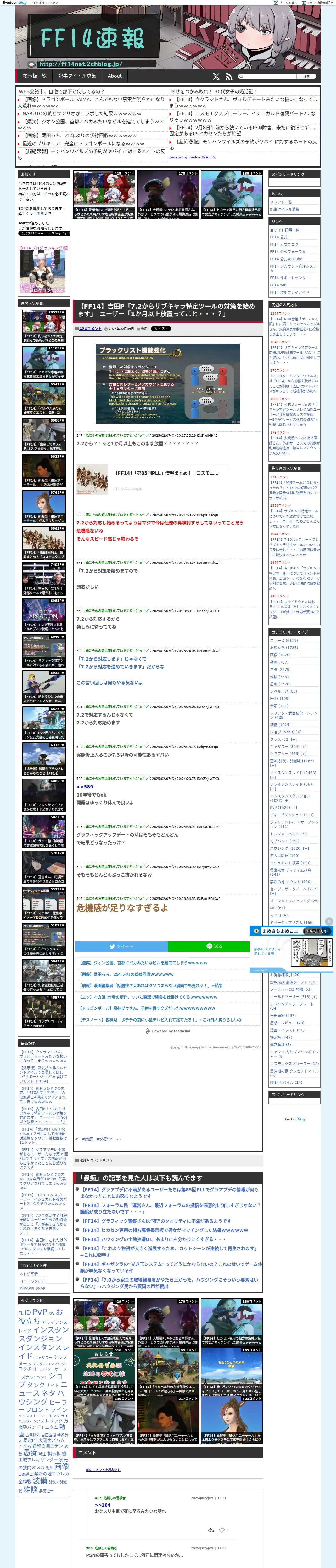Expand plus next to ジョブ (5763) category

(299, 732)
